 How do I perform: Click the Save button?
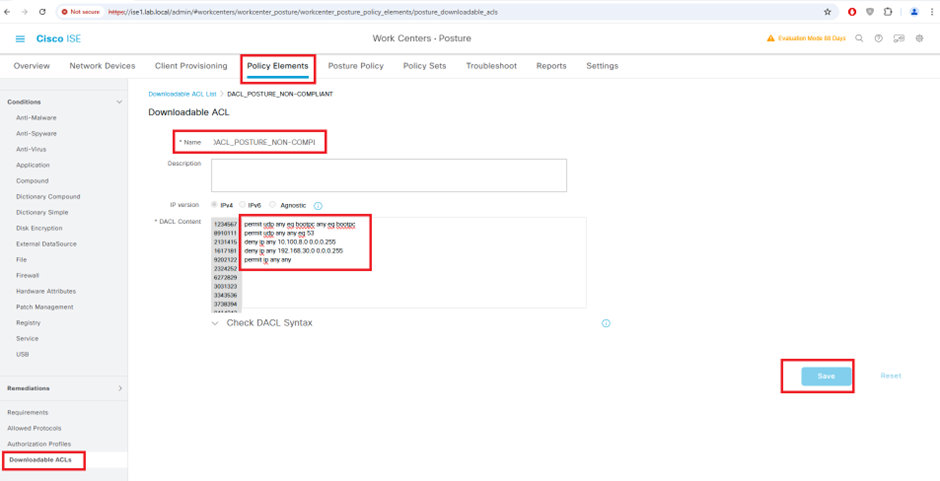point(826,376)
